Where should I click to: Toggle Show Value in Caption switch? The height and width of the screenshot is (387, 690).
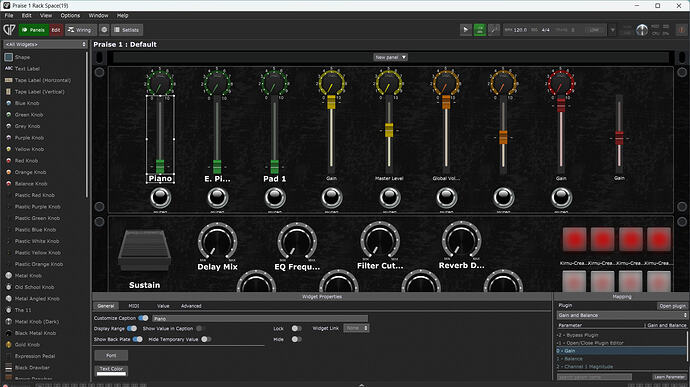click(200, 328)
